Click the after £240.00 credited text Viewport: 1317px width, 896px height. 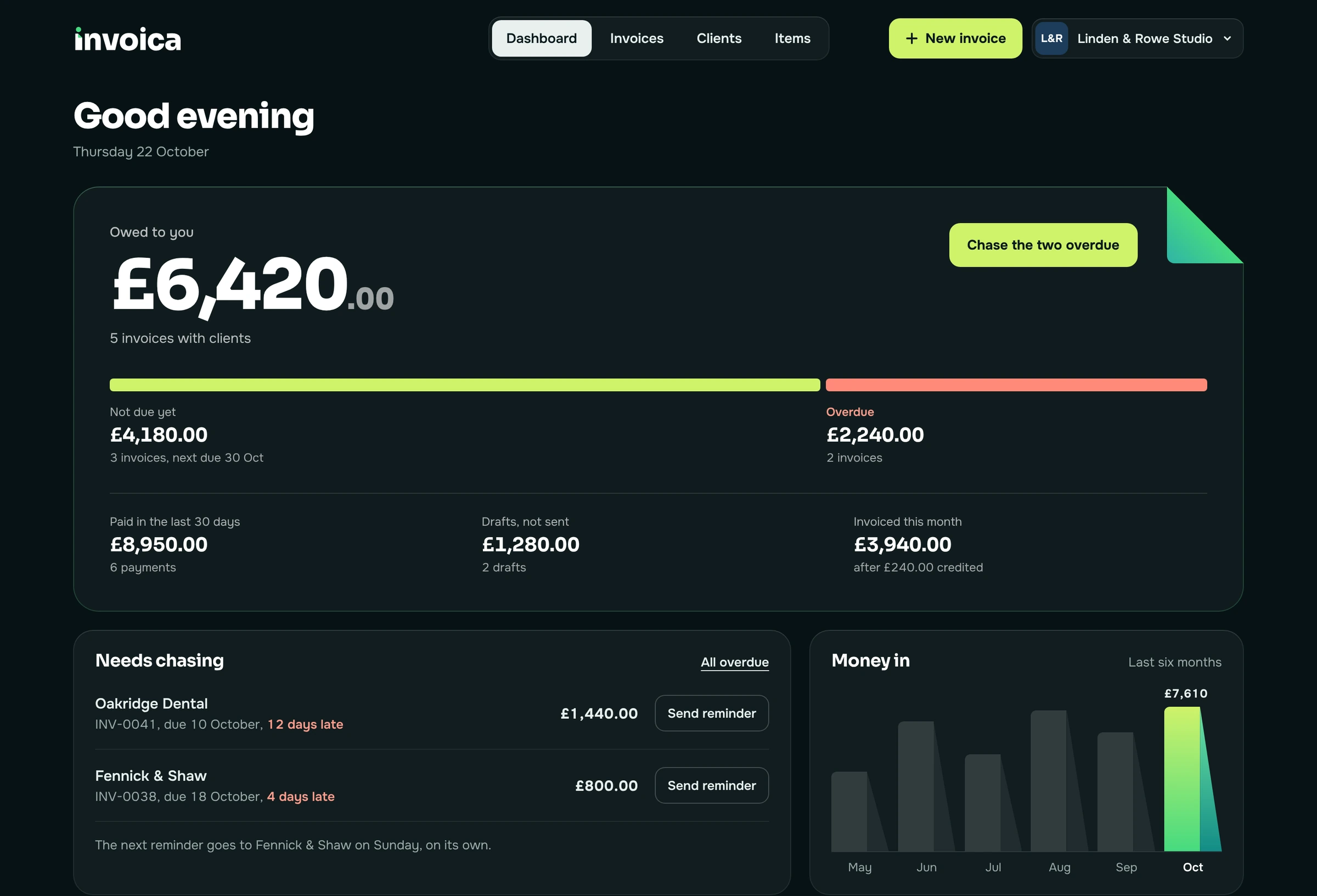918,567
